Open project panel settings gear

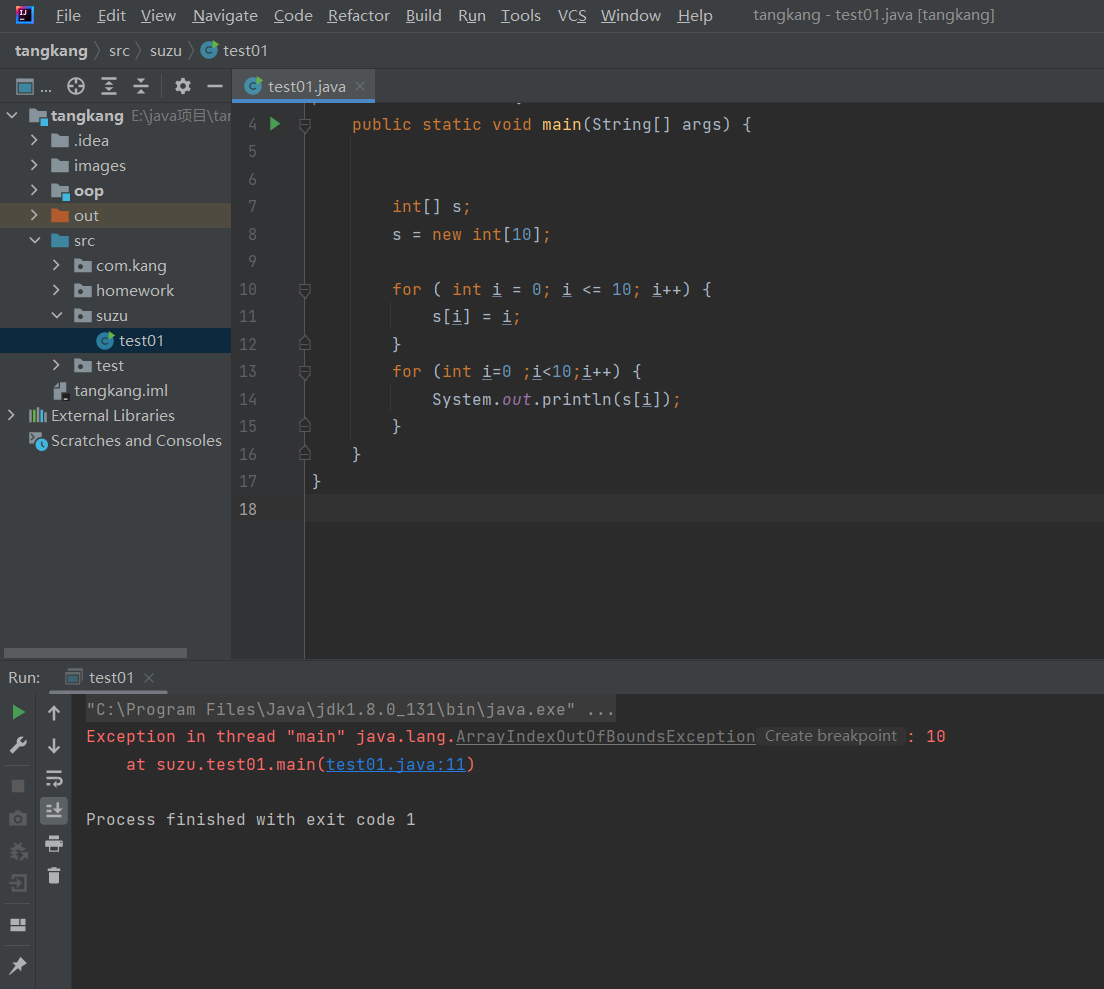[183, 87]
